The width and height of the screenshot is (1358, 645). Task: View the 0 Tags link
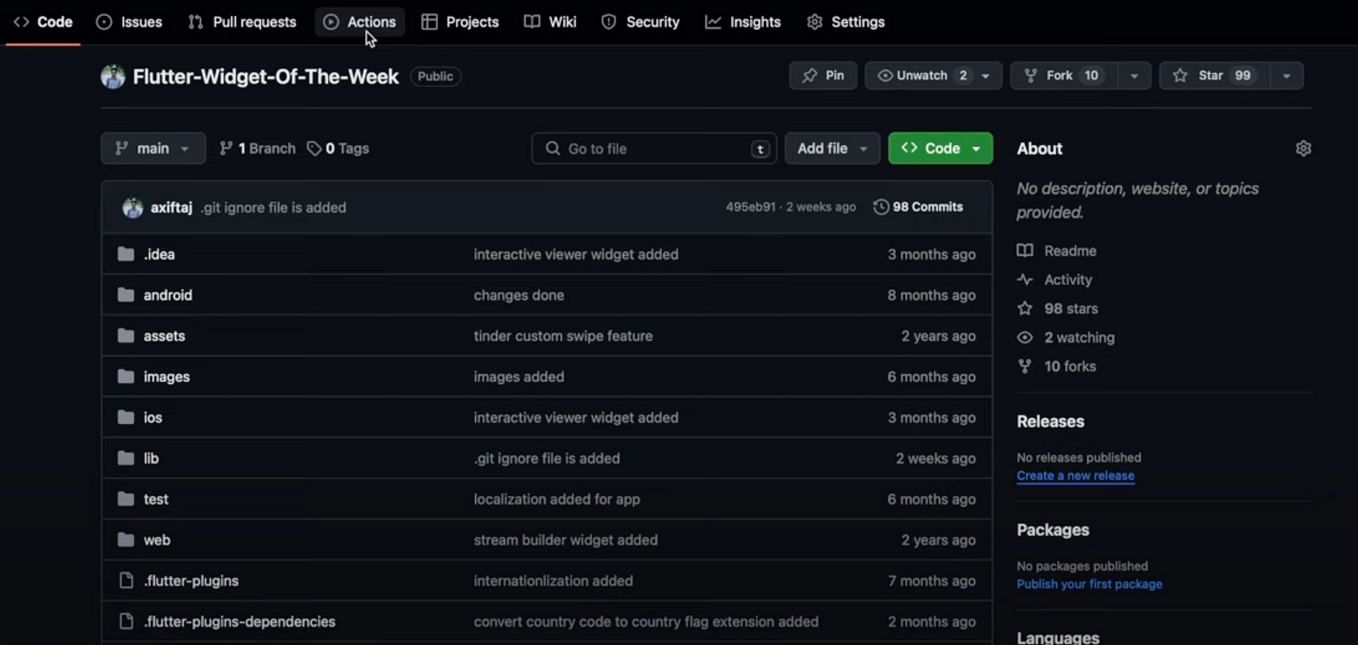pyautogui.click(x=338, y=148)
